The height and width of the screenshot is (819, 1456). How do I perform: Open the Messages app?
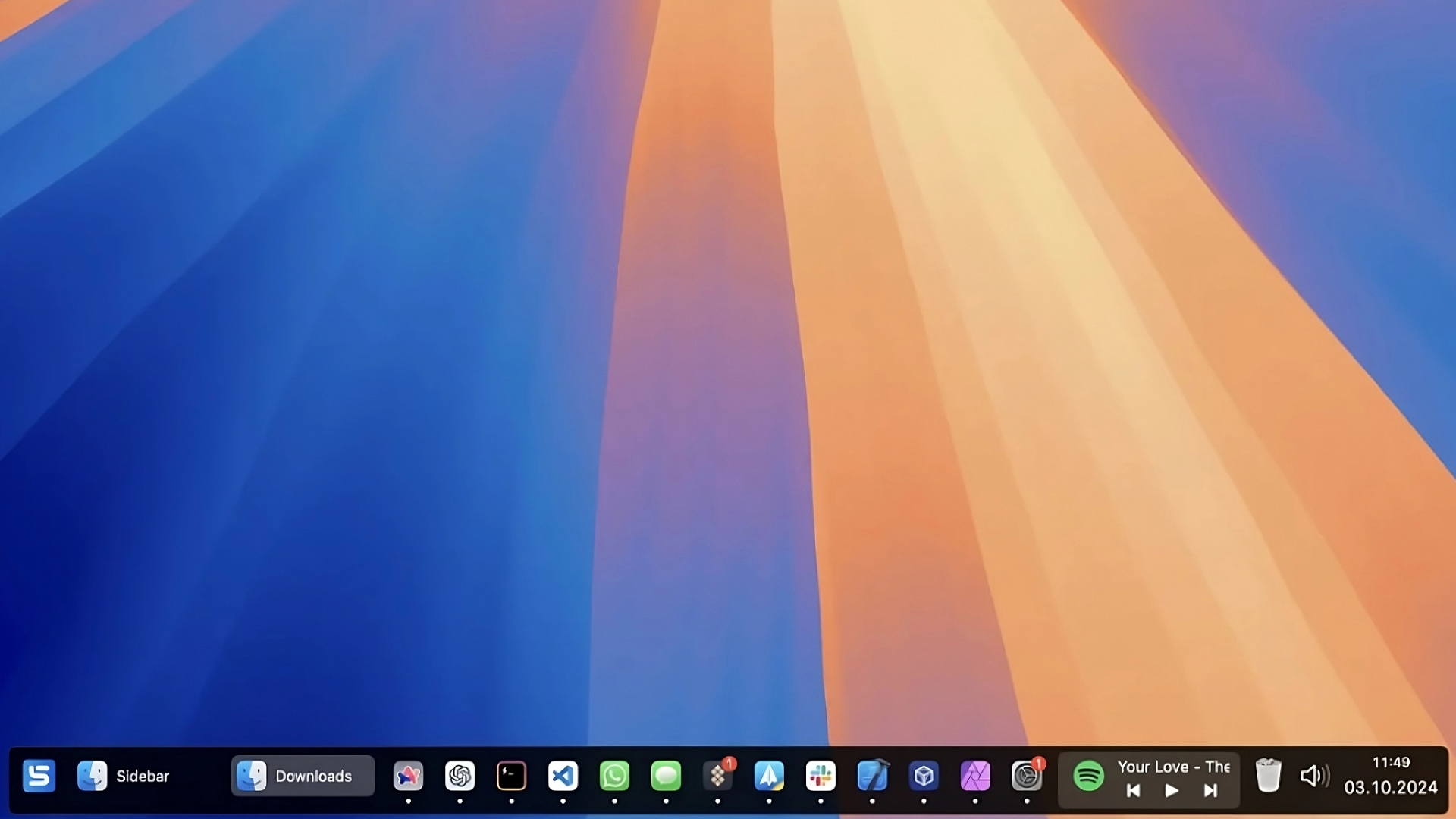(666, 776)
